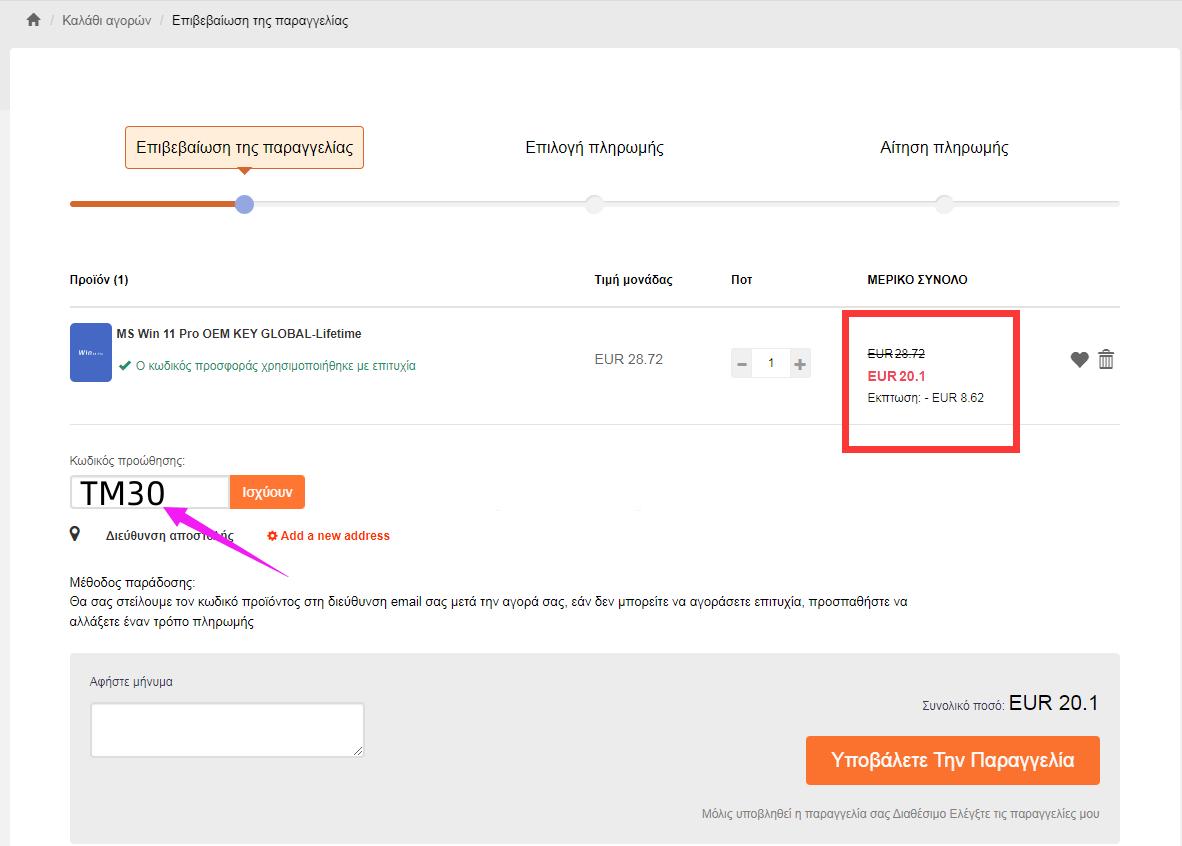
Task: Select the Επιλογή πληρωμής step
Action: (x=594, y=148)
